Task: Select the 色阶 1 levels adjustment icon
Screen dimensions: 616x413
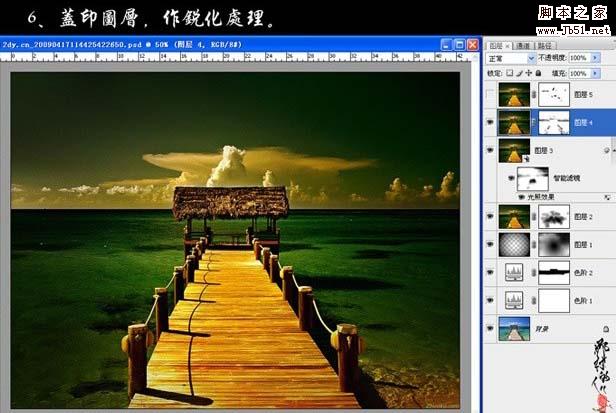Action: pyautogui.click(x=514, y=301)
